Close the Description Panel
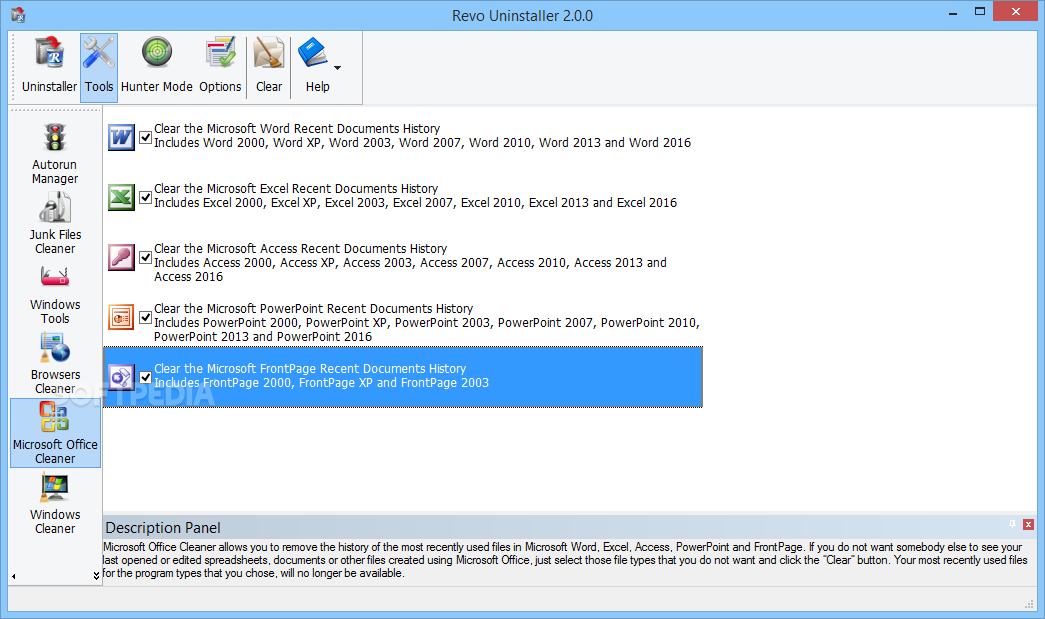The width and height of the screenshot is (1045, 619). click(x=1028, y=524)
